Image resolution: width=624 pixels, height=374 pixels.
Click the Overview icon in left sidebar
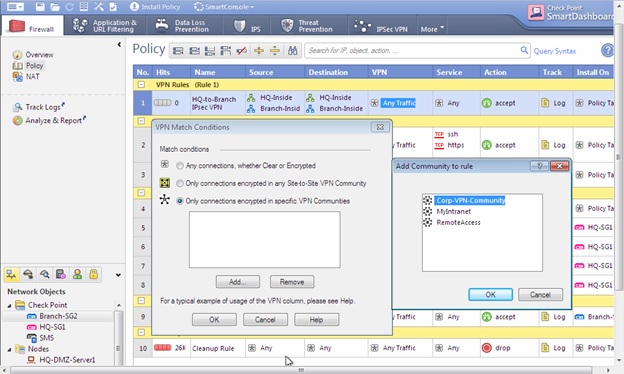(17, 55)
